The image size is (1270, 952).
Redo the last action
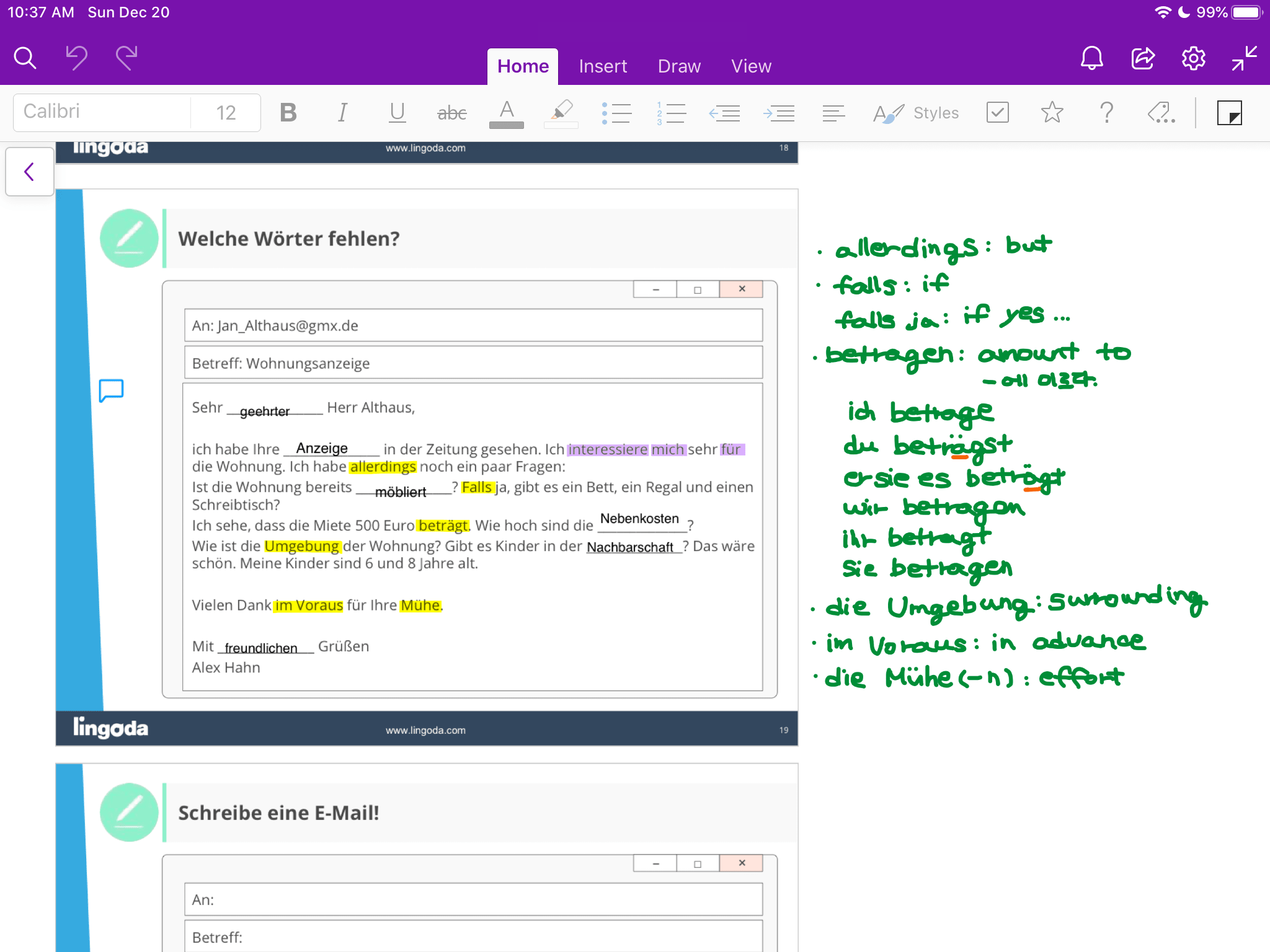[127, 58]
